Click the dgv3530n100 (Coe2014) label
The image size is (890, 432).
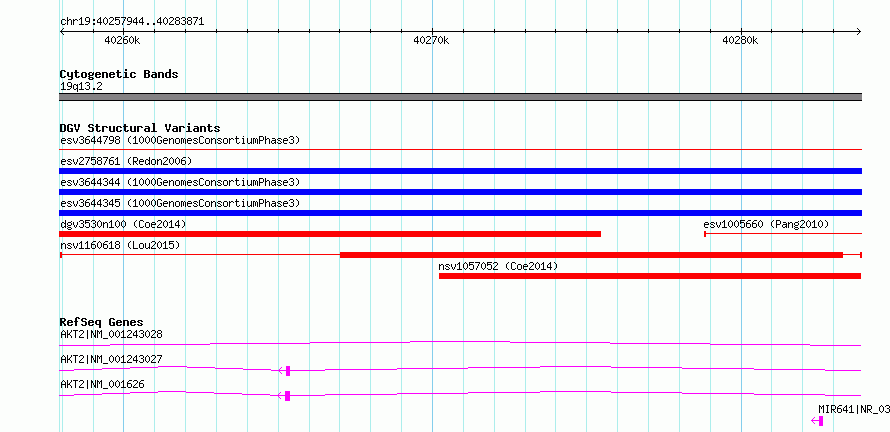coord(123,224)
